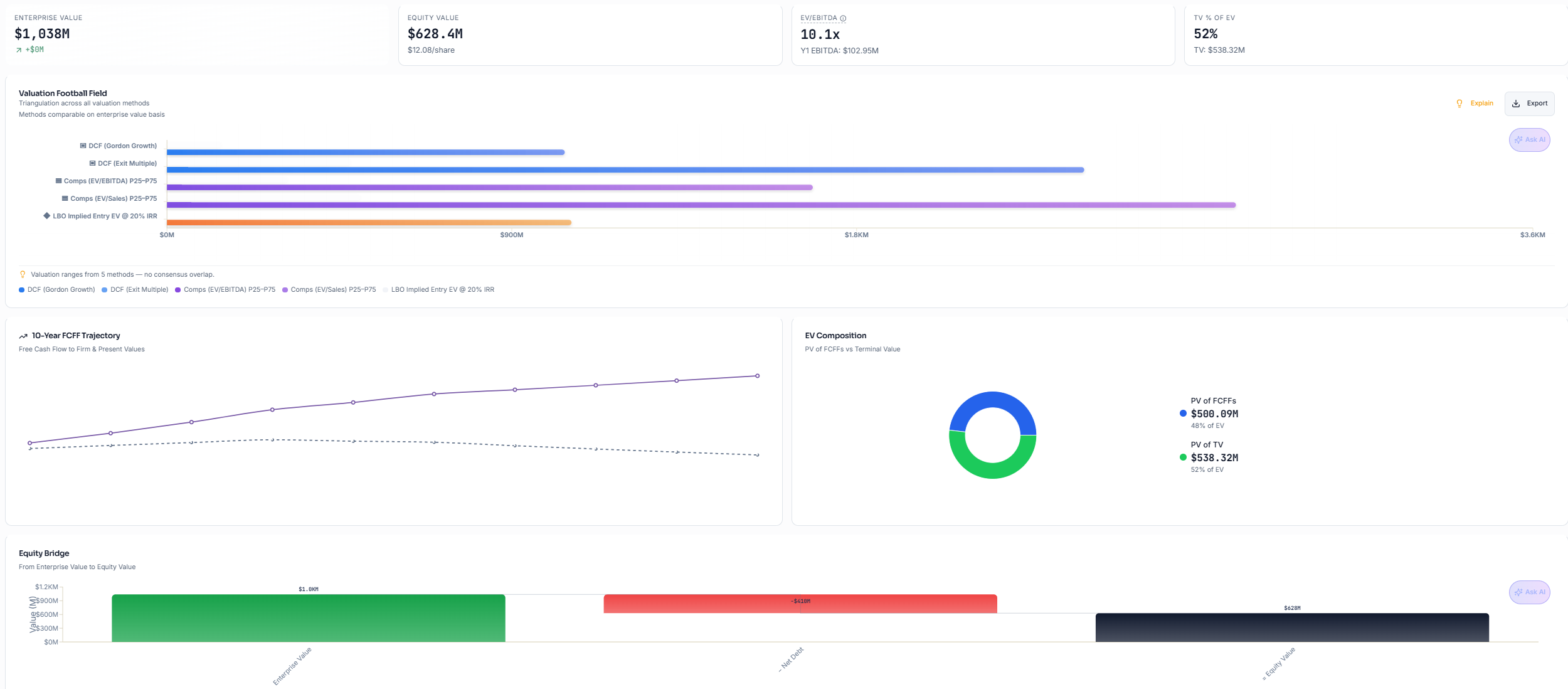Click the table icon beside DCF (Exit Multiple) row
This screenshot has width=1568, height=689.
click(92, 163)
